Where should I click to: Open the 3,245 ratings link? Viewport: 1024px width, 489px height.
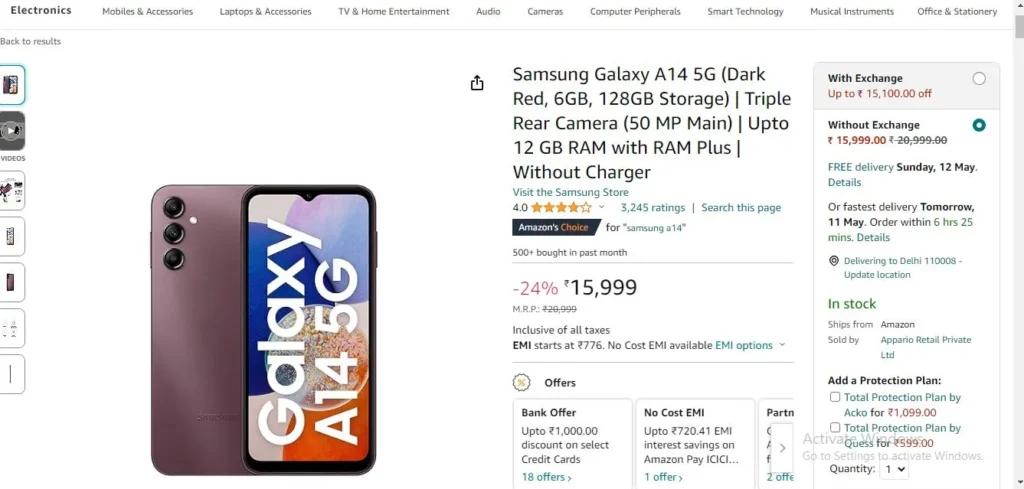(x=652, y=208)
